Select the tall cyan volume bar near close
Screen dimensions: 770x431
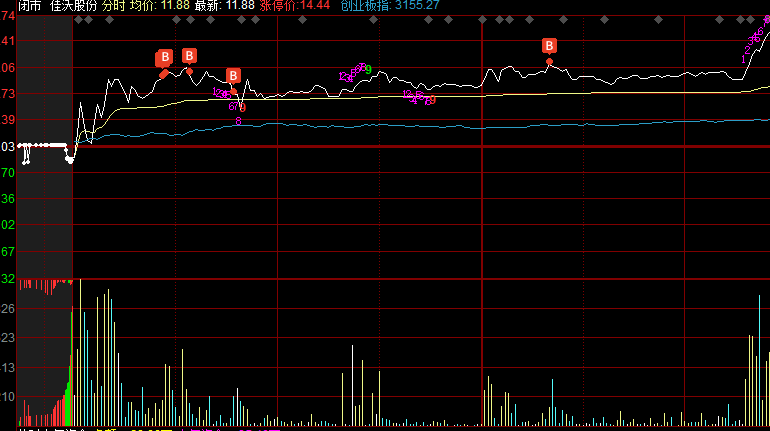[x=759, y=360]
